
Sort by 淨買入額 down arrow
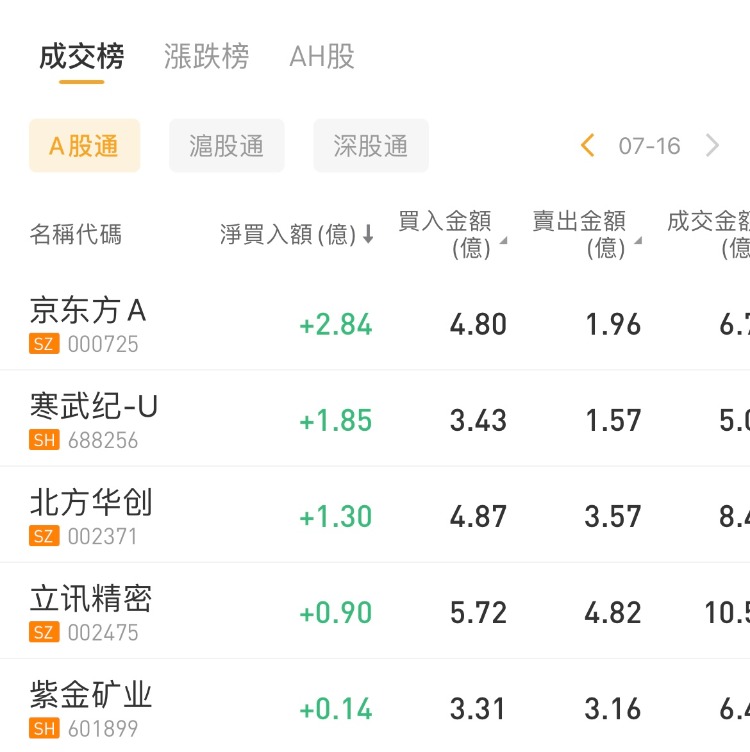[x=368, y=235]
